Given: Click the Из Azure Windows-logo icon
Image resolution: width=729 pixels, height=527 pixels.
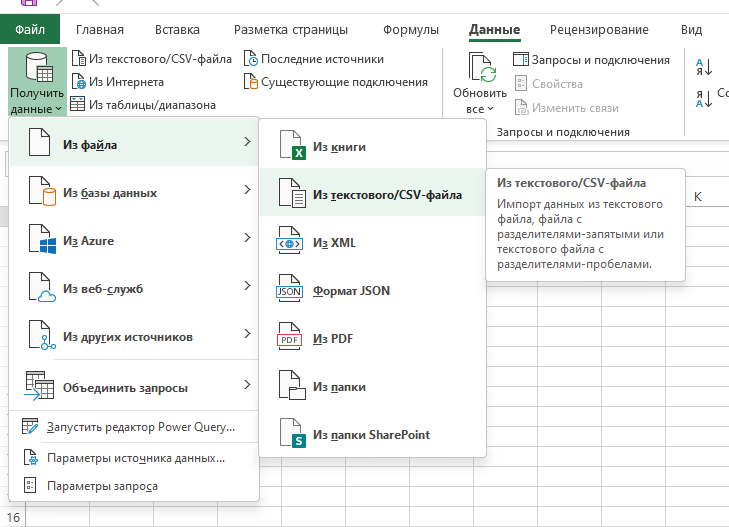Looking at the screenshot, I should click(x=42, y=238).
